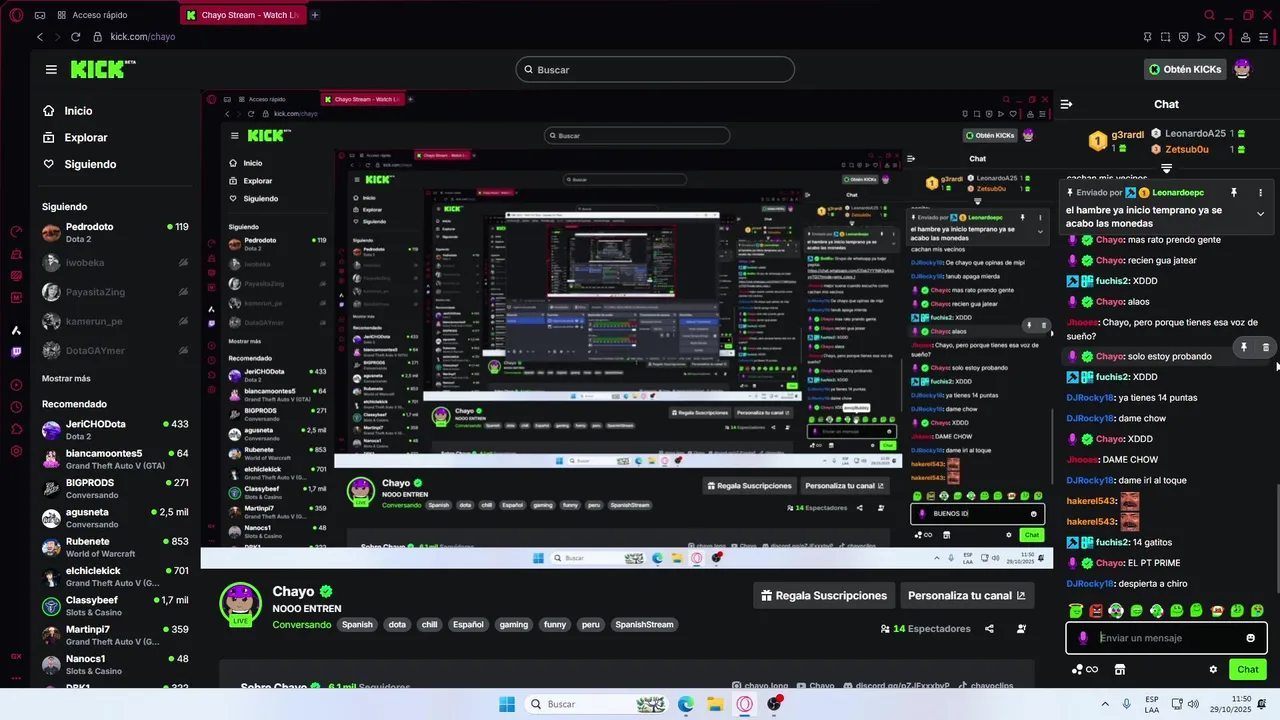Click browser back arrow
The height and width of the screenshot is (720, 1280).
pos(40,37)
